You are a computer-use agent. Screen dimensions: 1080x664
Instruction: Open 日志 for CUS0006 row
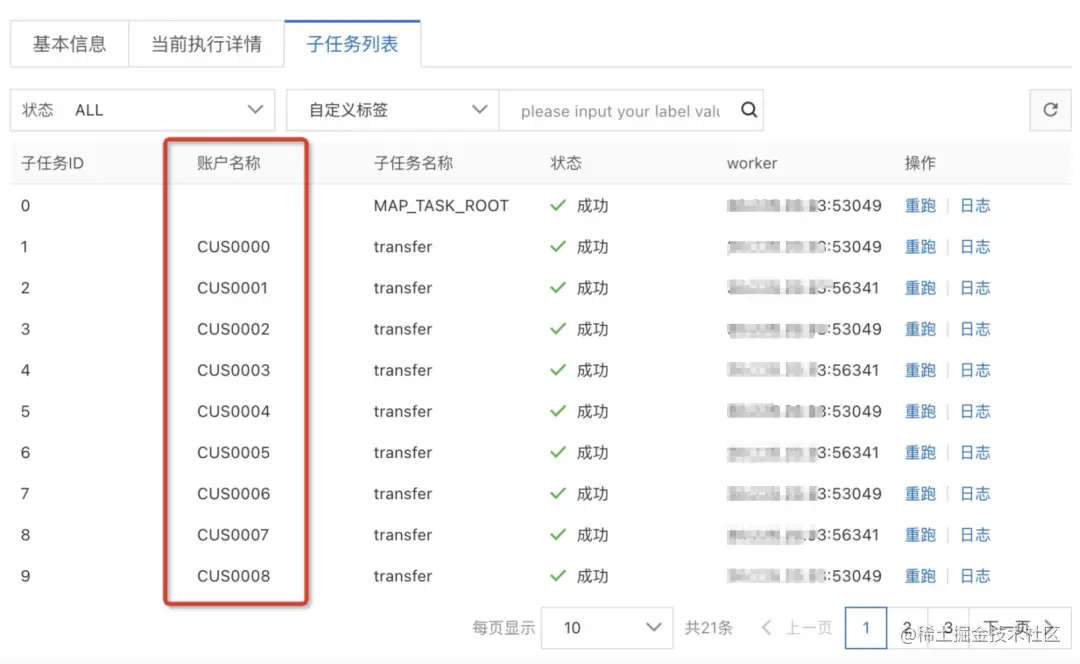pyautogui.click(x=975, y=494)
